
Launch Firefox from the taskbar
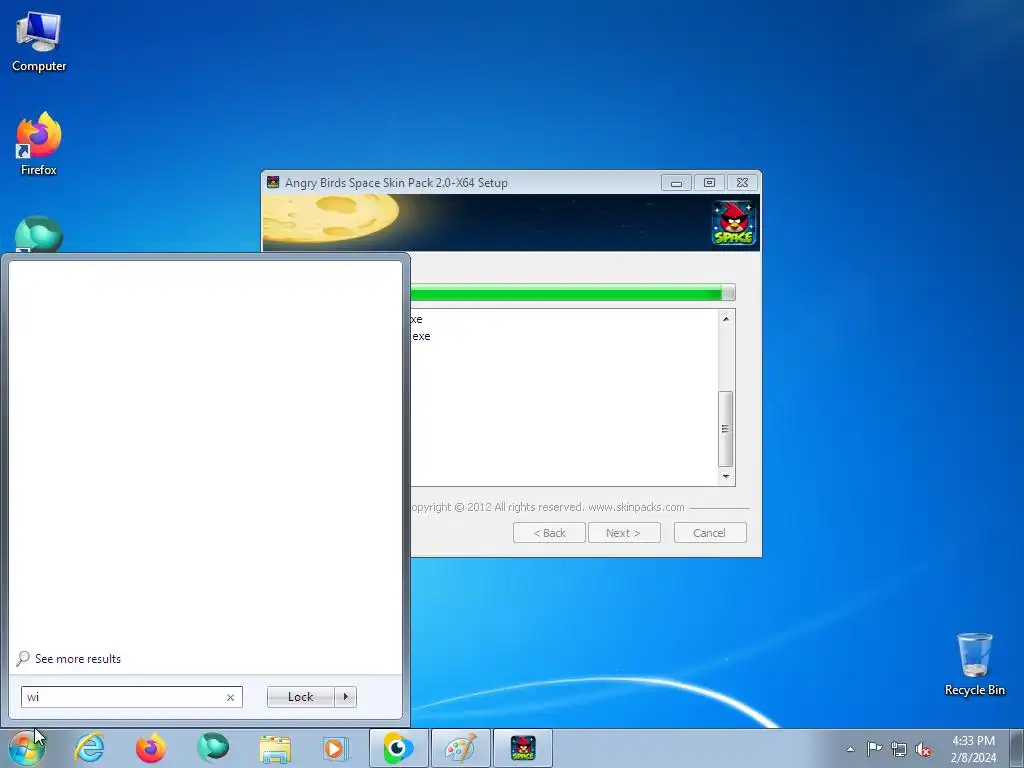(151, 748)
